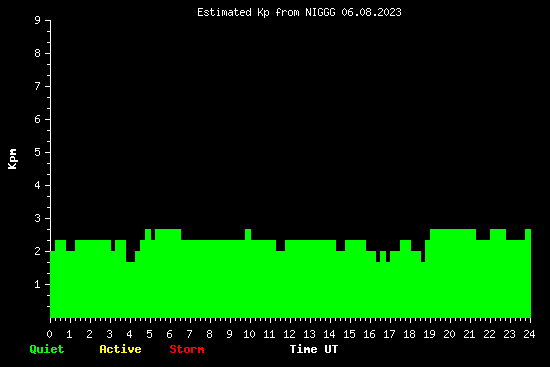The image size is (550, 367).
Task: Click the Time UT axis label
Action: pyautogui.click(x=314, y=349)
